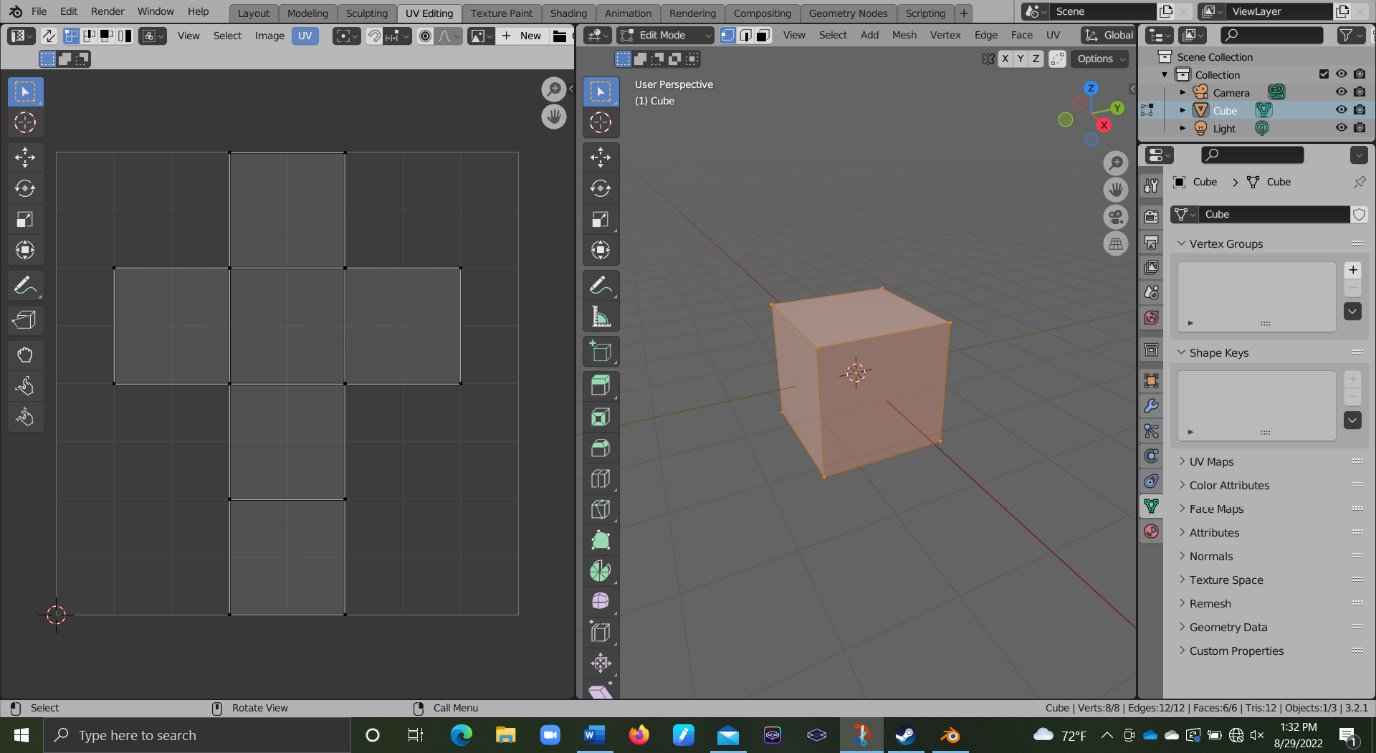Image resolution: width=1376 pixels, height=753 pixels.
Task: Open the Mesh menu in 3D viewport
Action: click(904, 35)
